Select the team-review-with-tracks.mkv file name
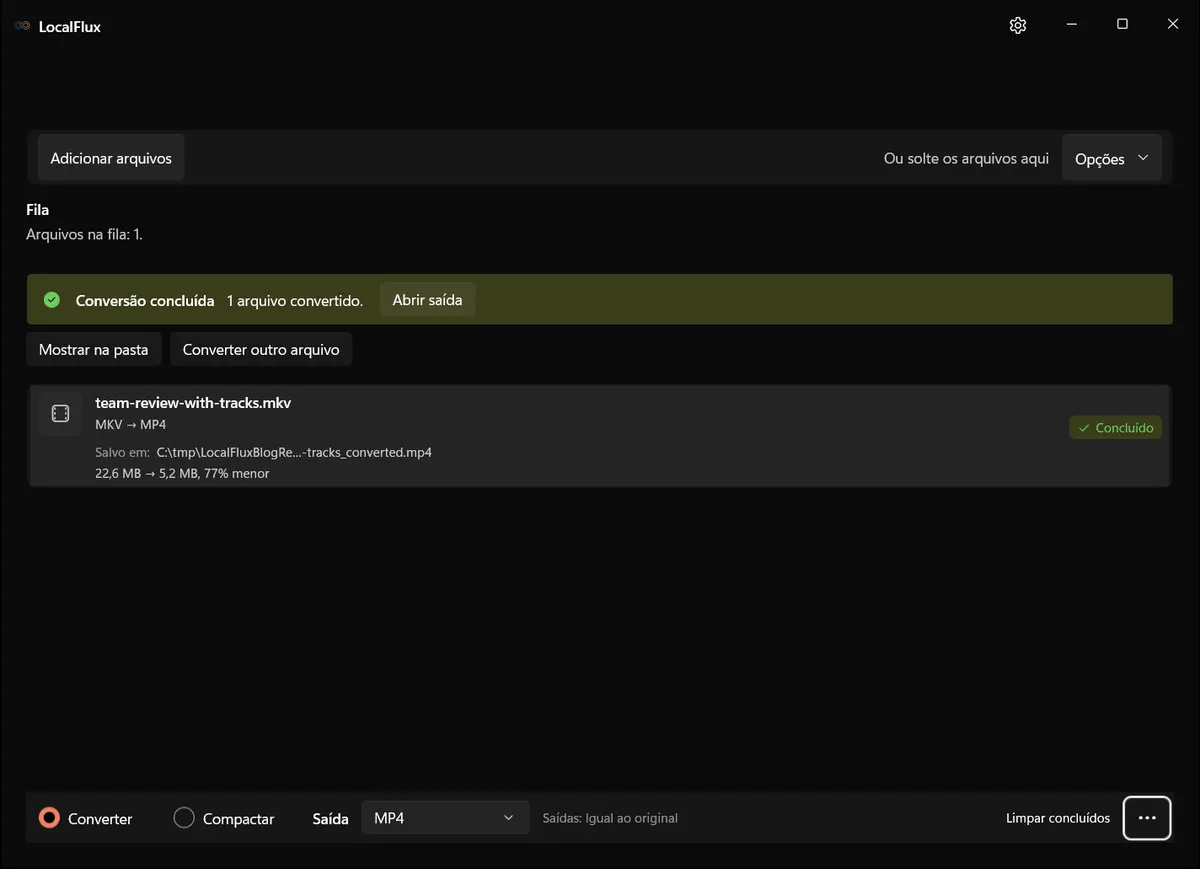 (x=193, y=403)
